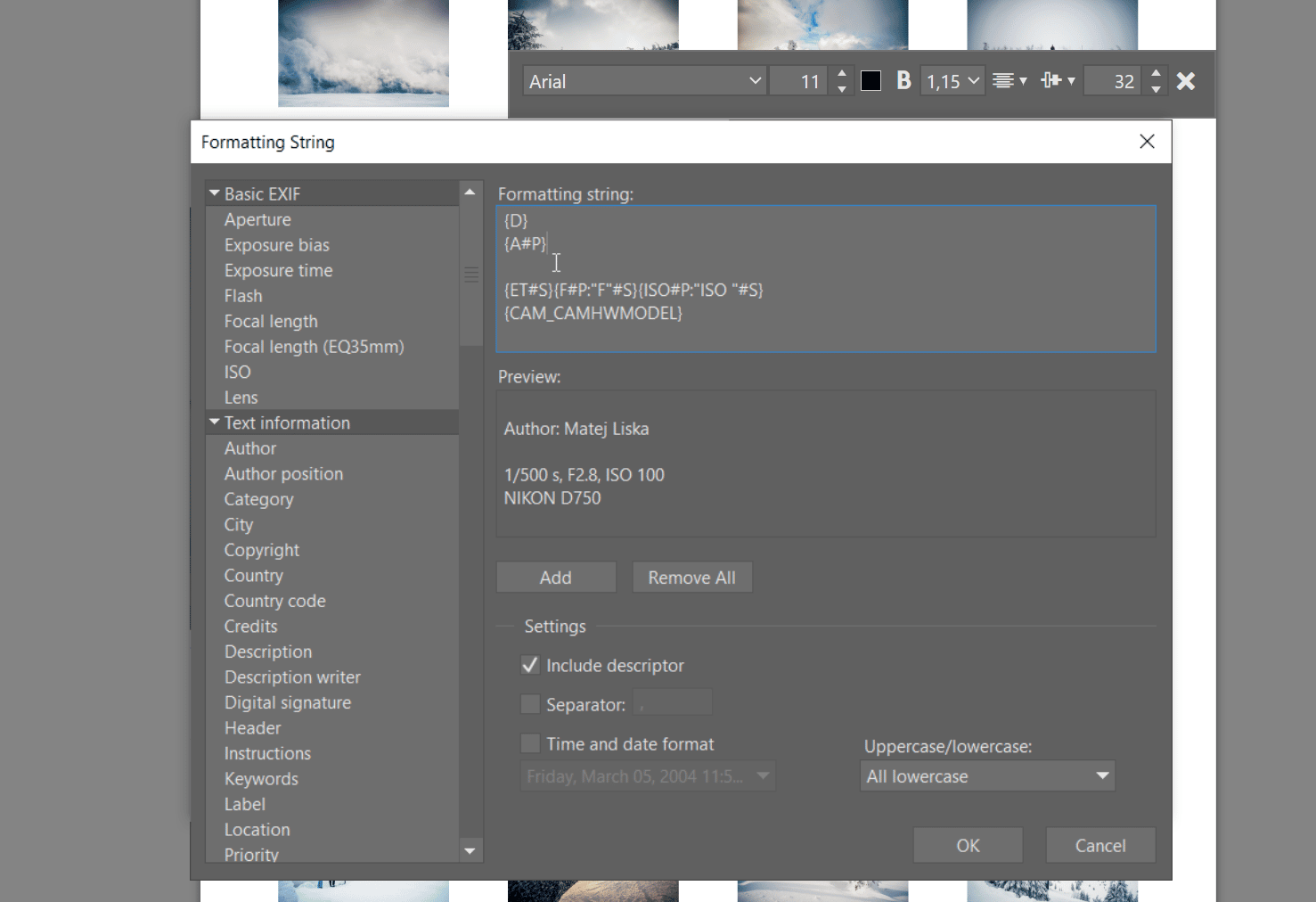Screen dimensions: 1316x902
Task: Collapse the Basic EXIF section
Action: [215, 193]
